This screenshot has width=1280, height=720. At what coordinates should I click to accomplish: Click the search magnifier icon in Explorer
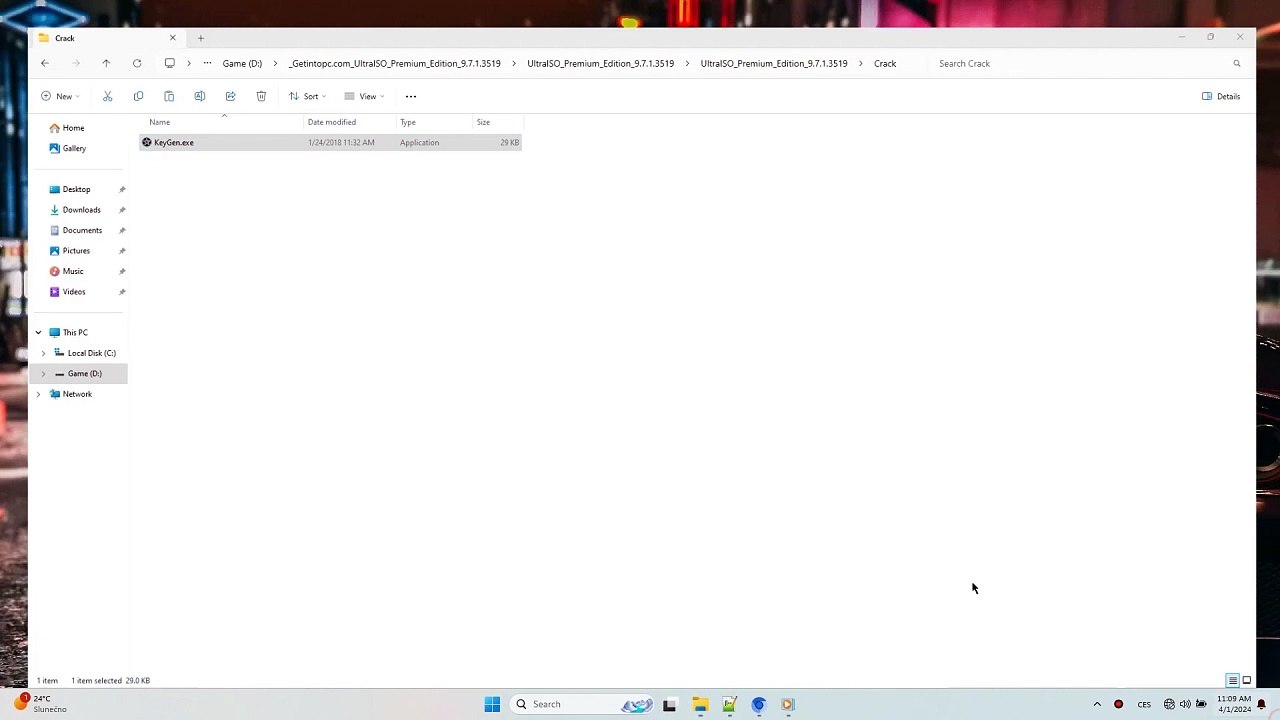point(1237,63)
